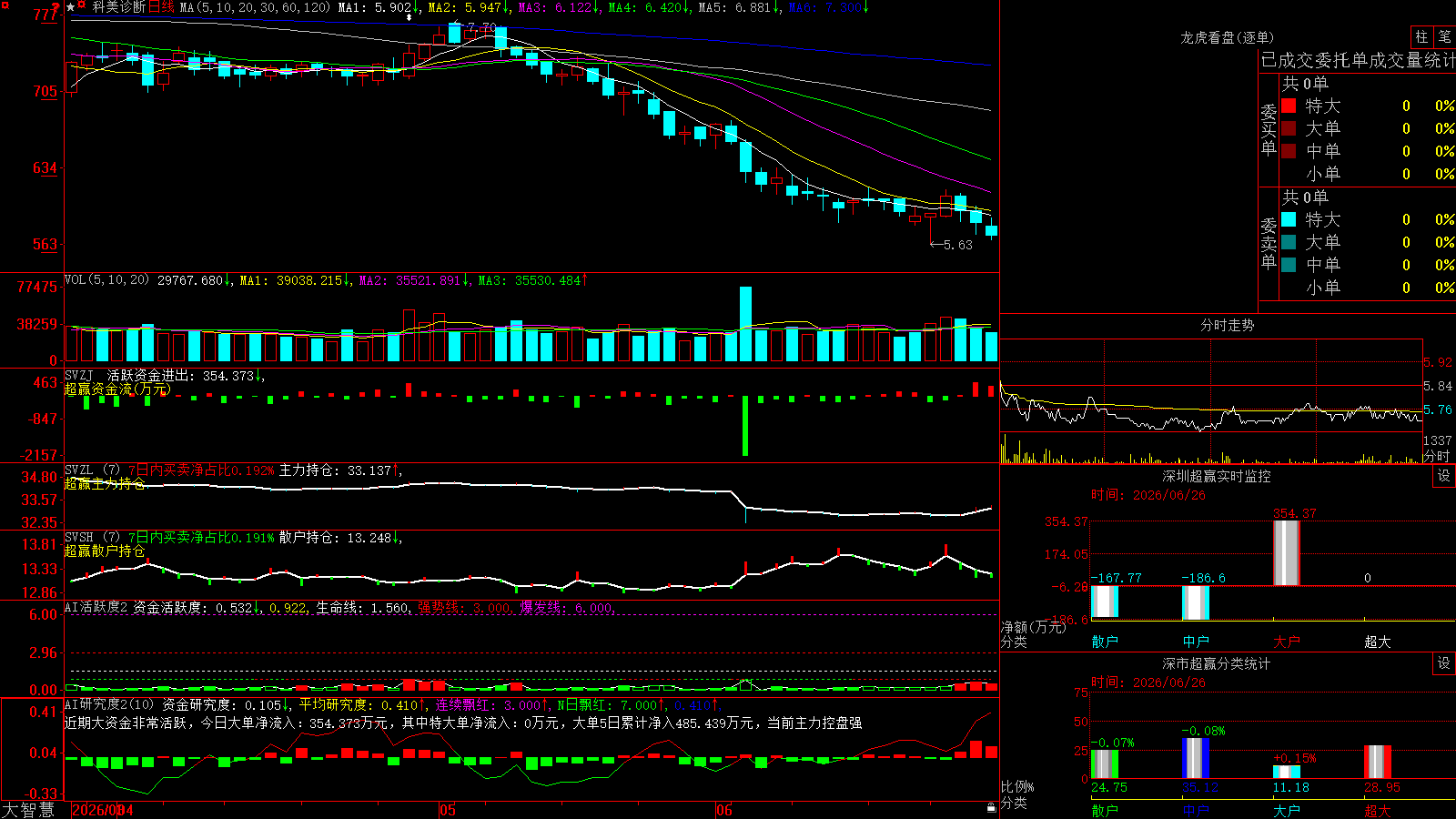
Task: Click the white star favorite icon
Action: click(x=71, y=7)
